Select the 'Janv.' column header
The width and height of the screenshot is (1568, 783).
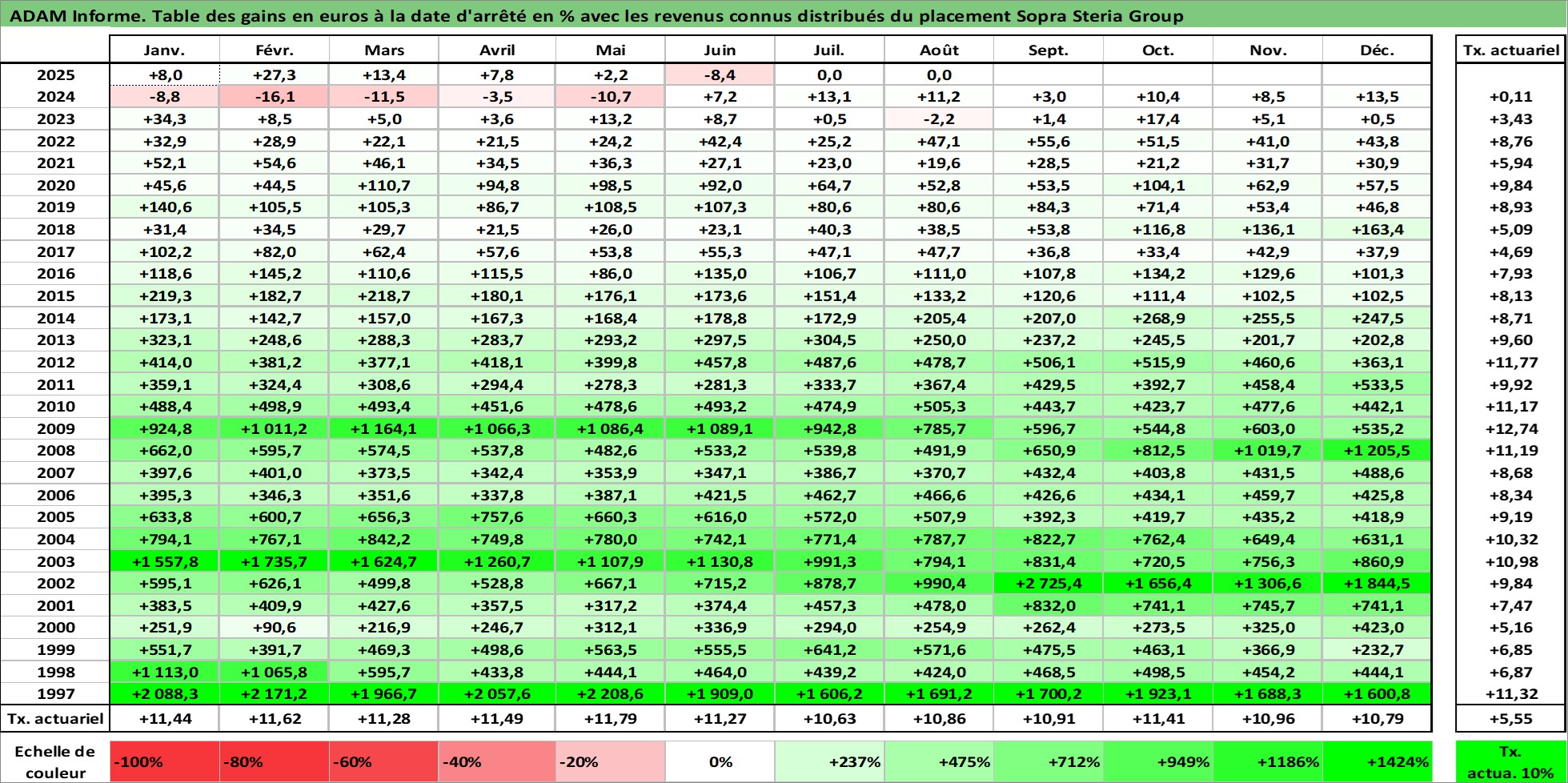[164, 50]
